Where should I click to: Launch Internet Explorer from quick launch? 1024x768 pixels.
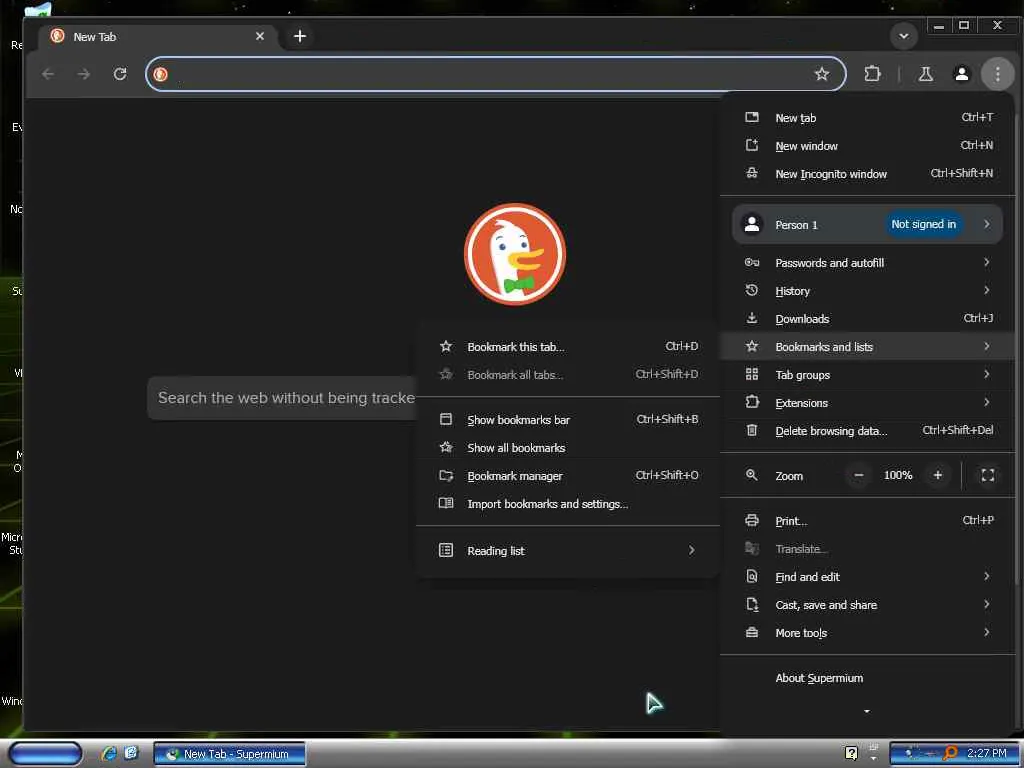[108, 754]
